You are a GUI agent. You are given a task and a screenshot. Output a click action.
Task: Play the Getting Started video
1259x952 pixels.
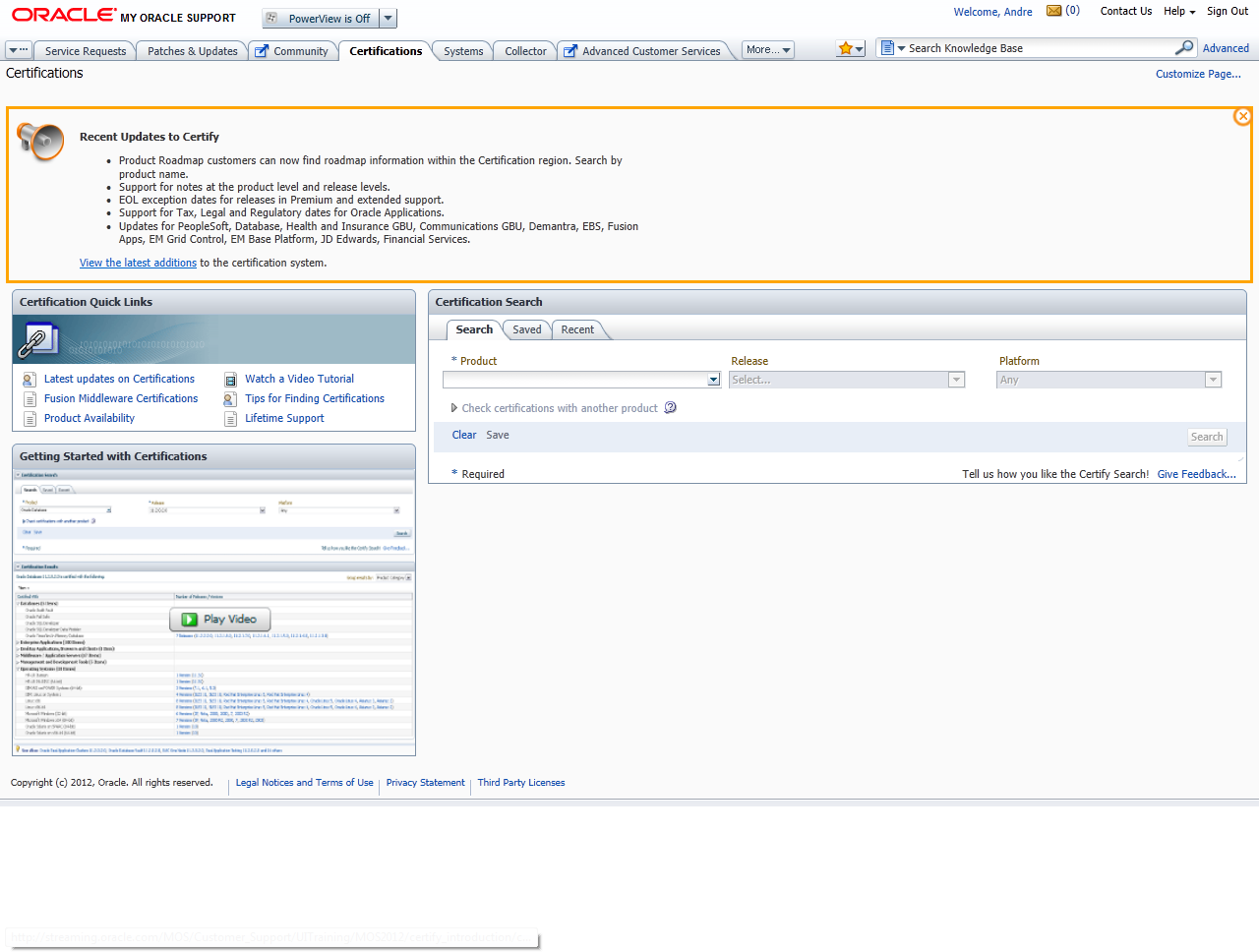(x=219, y=620)
